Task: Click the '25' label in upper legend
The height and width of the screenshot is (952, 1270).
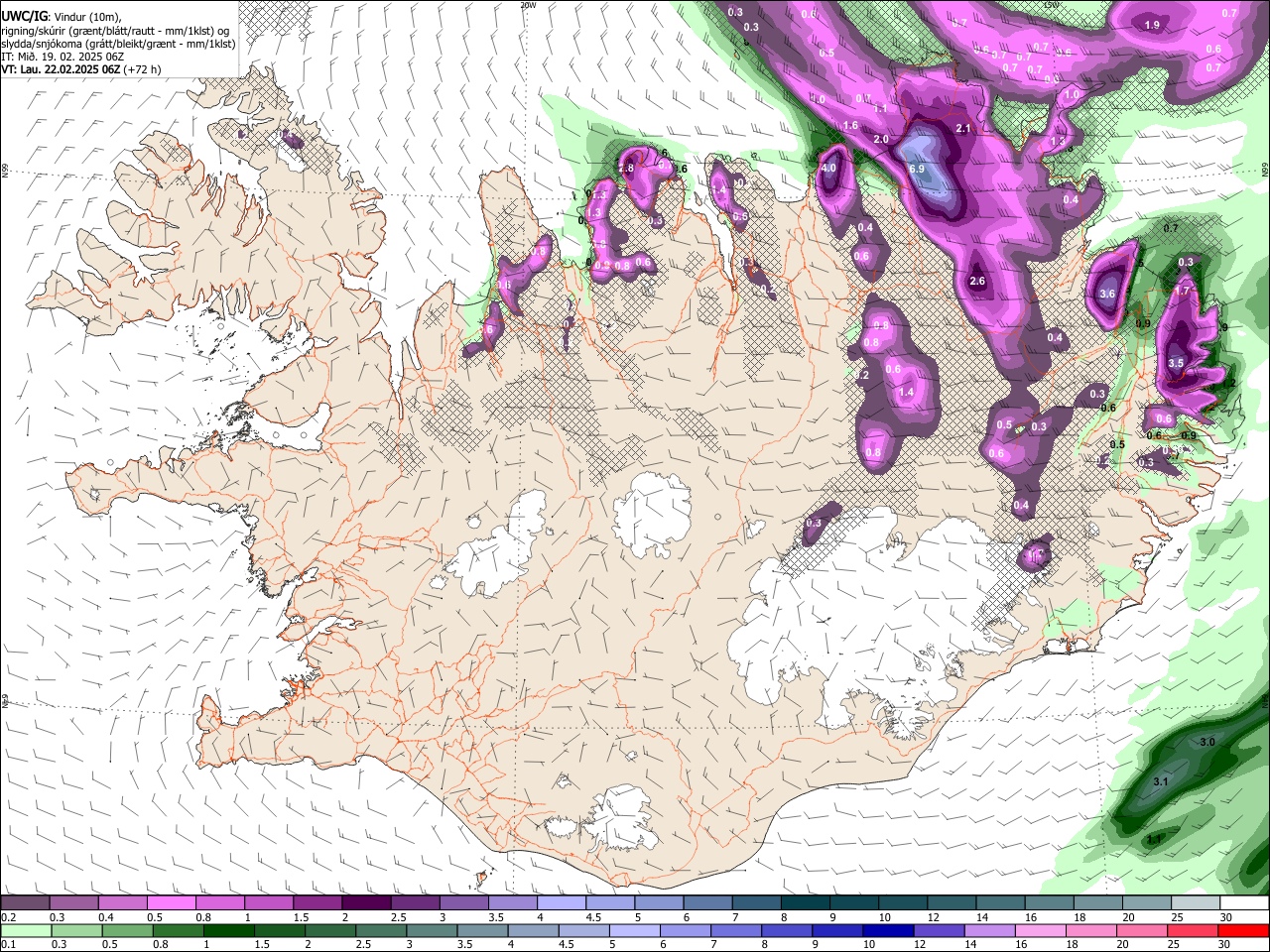Action: click(x=1177, y=917)
